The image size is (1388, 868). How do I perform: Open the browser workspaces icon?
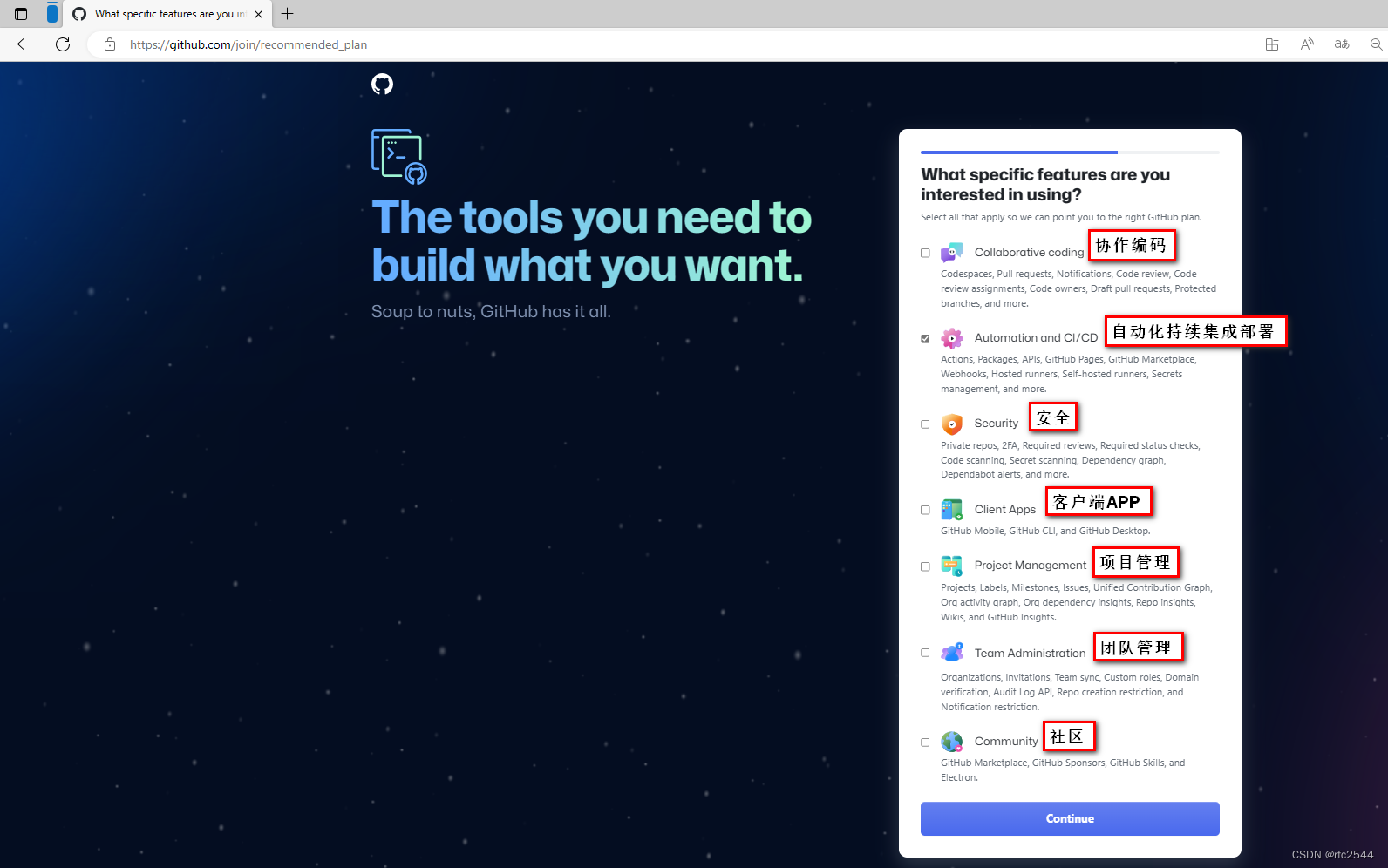52,13
